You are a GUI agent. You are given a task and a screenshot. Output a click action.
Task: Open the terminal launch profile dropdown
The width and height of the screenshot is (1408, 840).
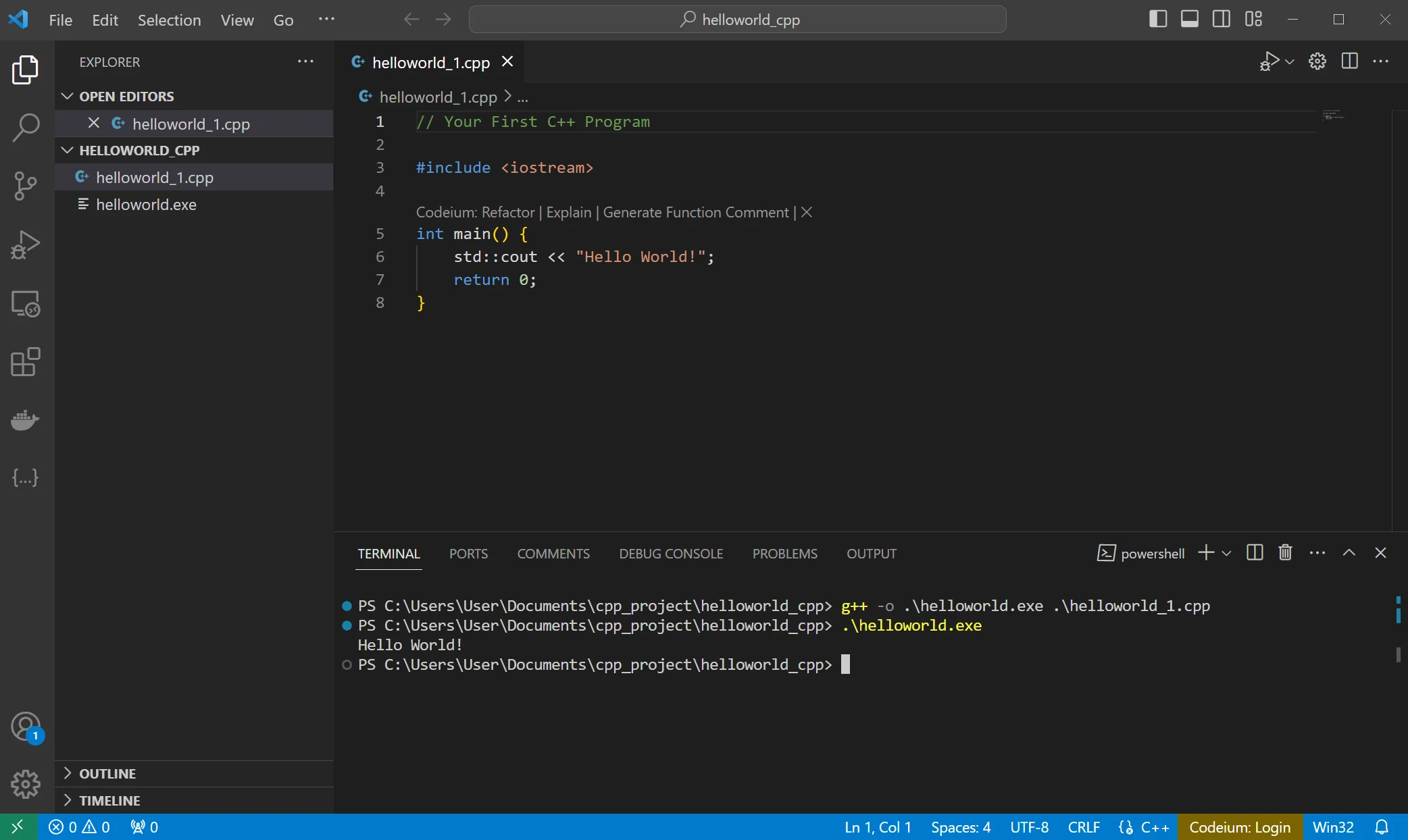(1227, 553)
